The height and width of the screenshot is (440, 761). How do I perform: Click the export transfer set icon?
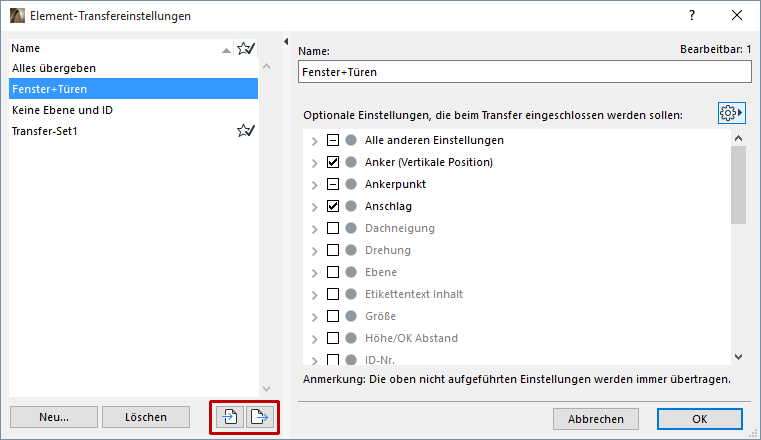259,417
